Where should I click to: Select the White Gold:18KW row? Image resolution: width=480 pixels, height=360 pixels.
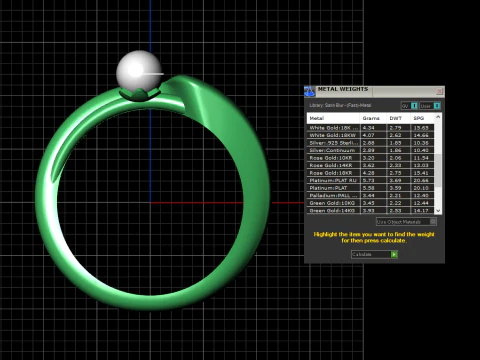[370, 135]
